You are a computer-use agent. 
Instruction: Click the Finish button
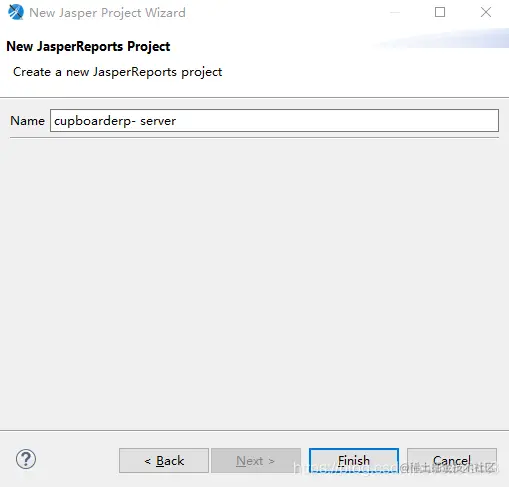click(354, 460)
